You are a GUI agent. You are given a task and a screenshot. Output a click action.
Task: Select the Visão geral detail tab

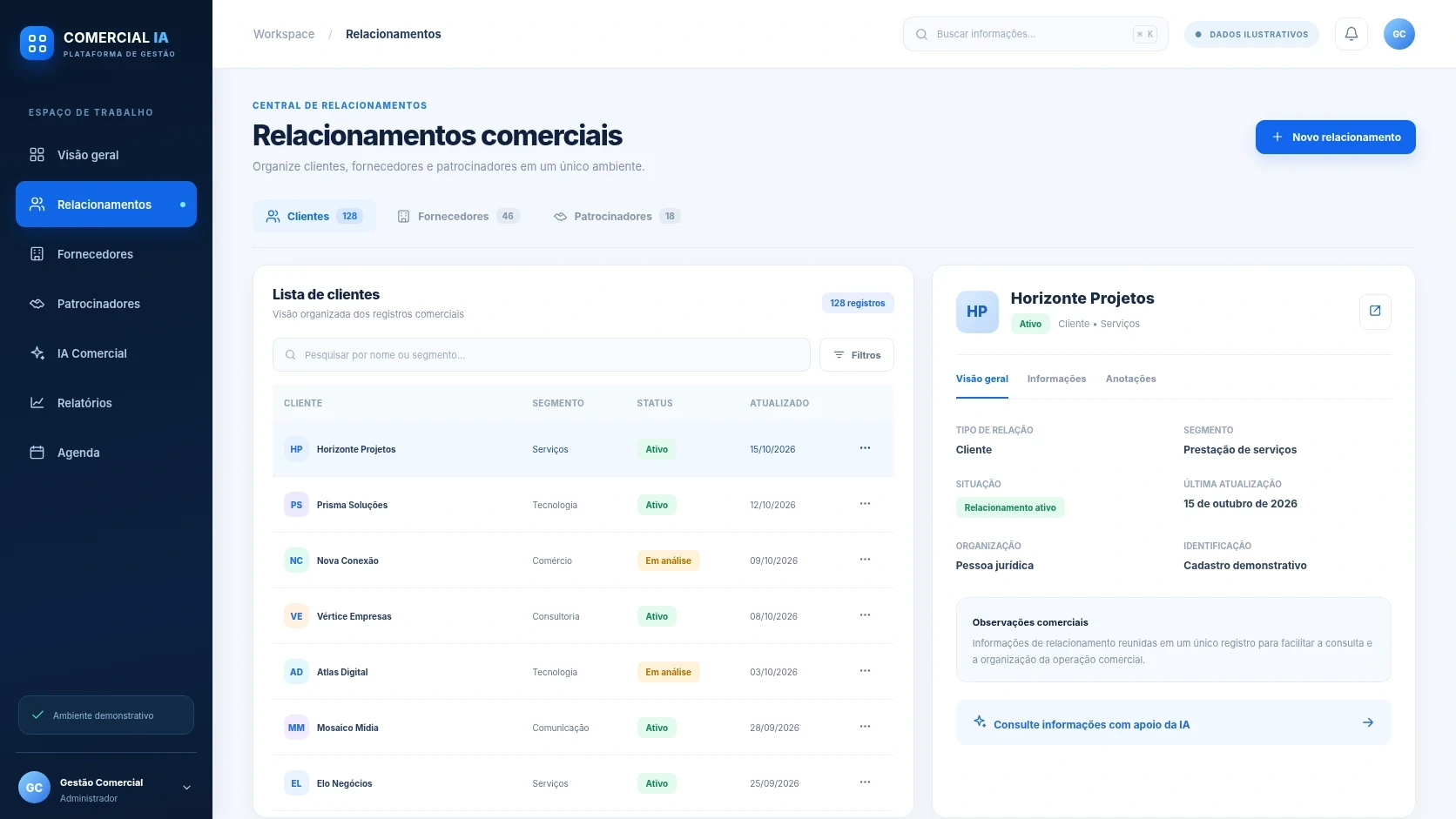tap(981, 379)
